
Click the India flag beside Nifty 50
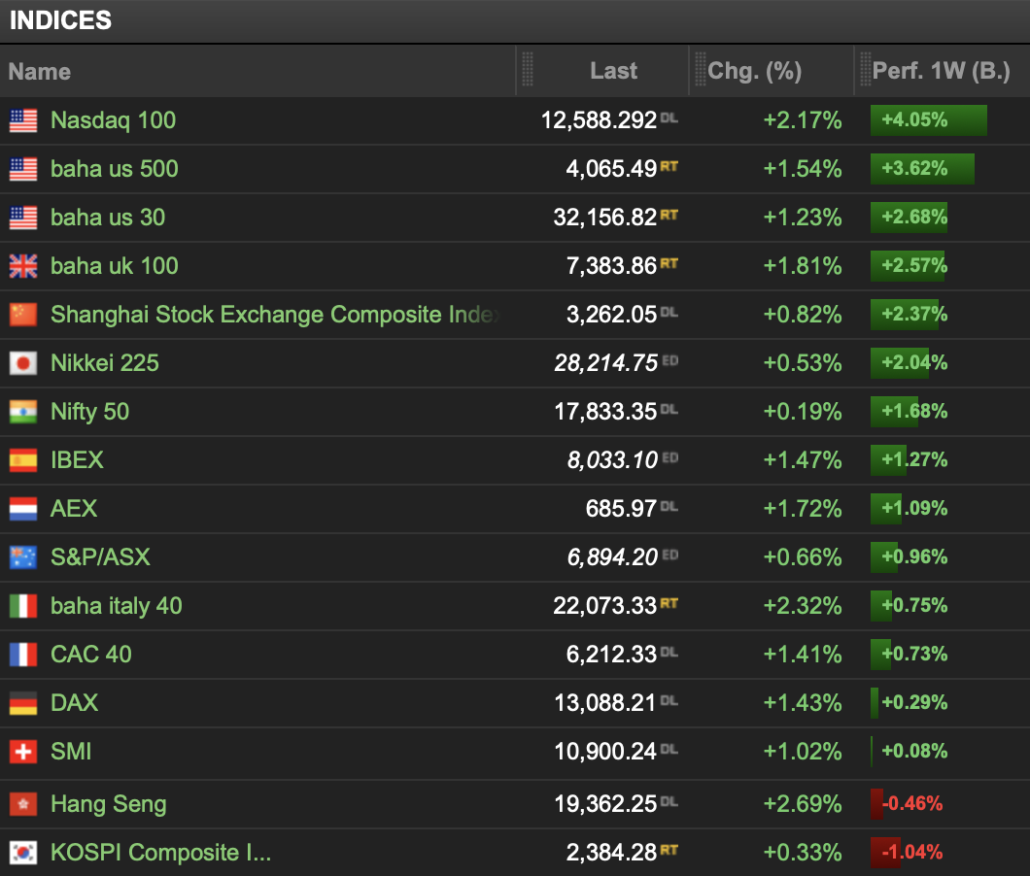[23, 412]
